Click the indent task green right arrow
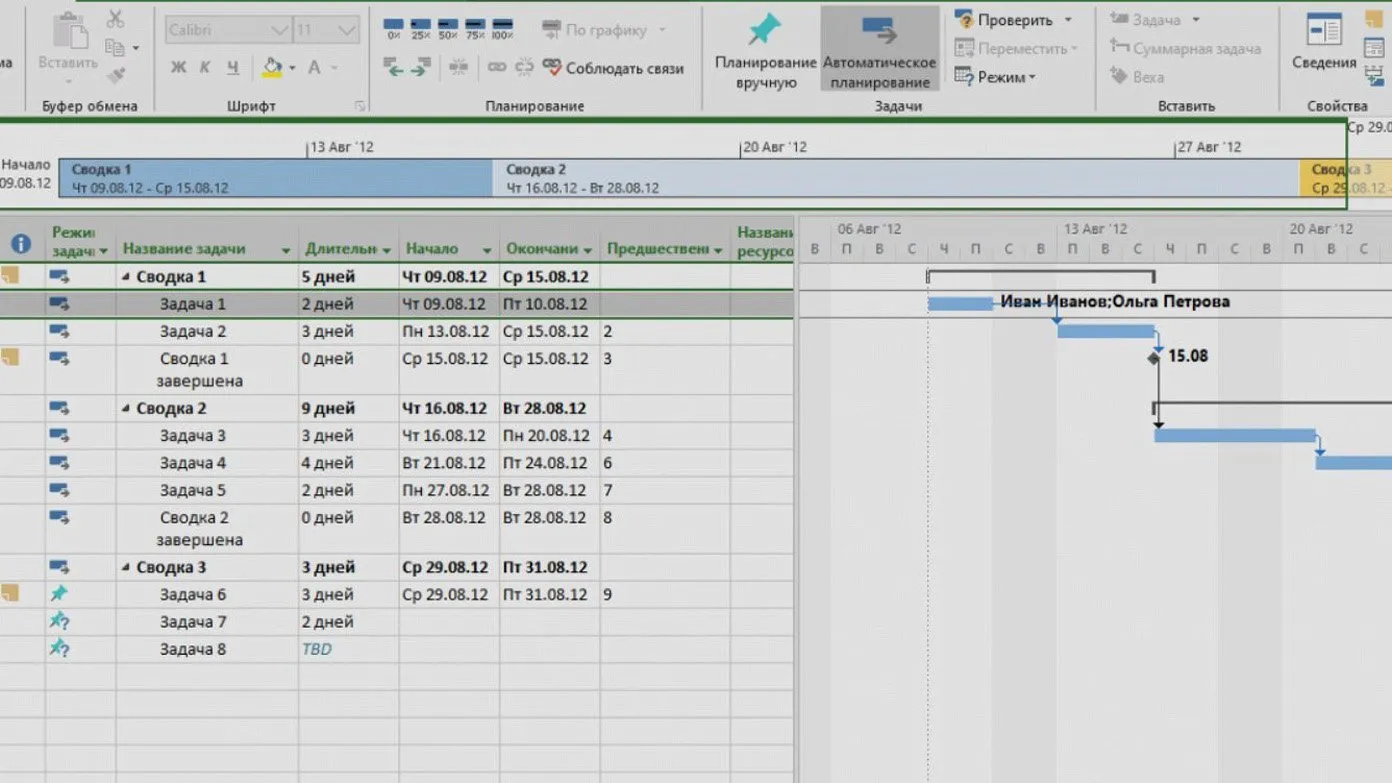1392x783 pixels. [x=421, y=67]
